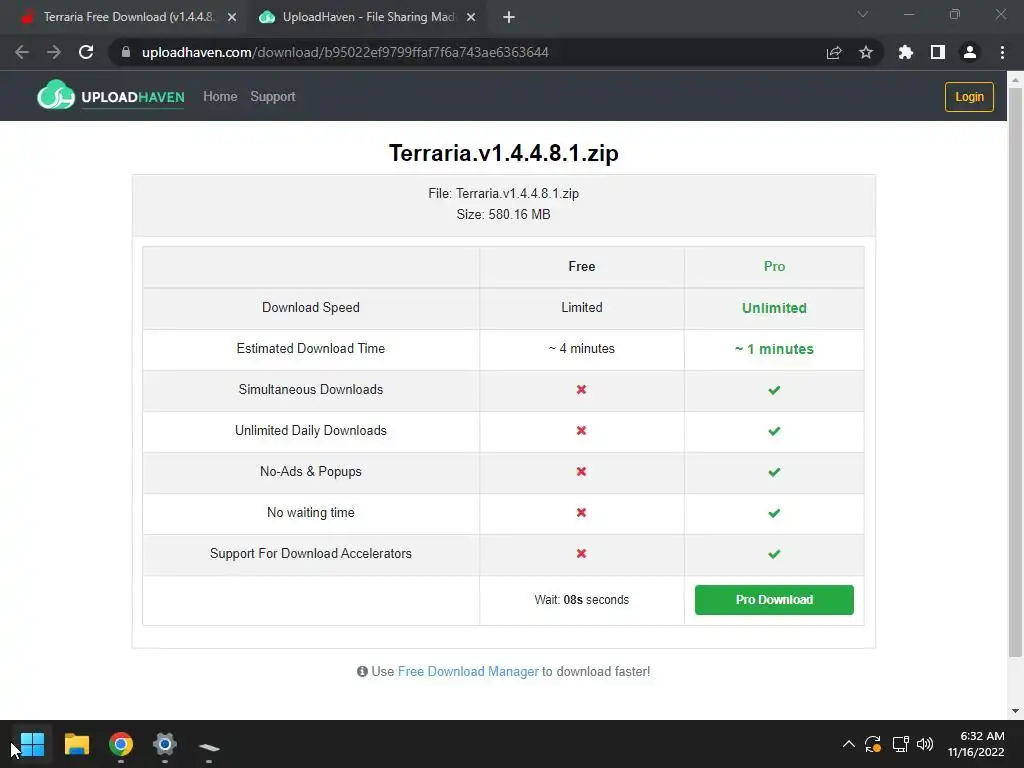The image size is (1024, 768).
Task: Close the UploadHaven tab
Action: (x=471, y=18)
